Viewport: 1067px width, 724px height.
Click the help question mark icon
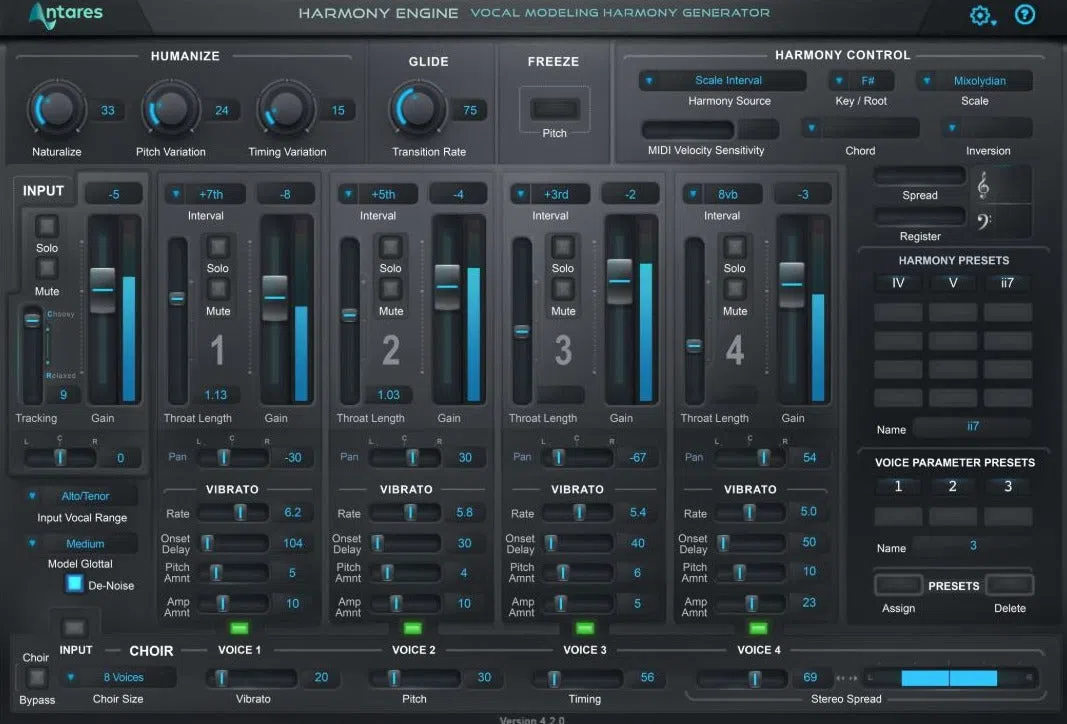pos(1025,14)
